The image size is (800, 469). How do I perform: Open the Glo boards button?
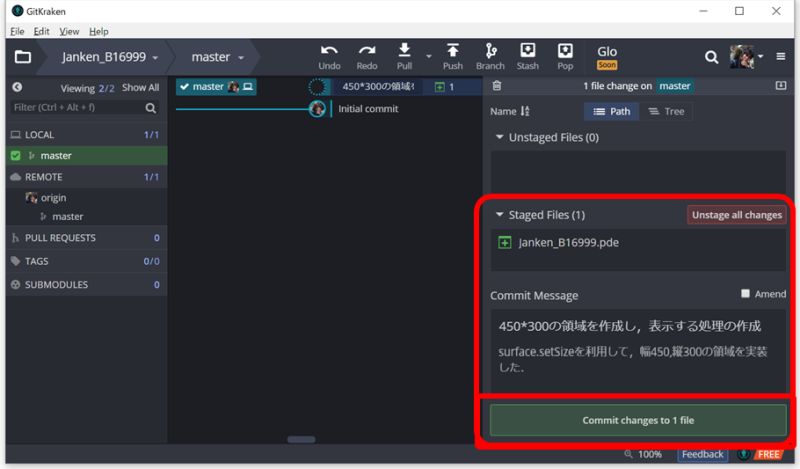(607, 57)
